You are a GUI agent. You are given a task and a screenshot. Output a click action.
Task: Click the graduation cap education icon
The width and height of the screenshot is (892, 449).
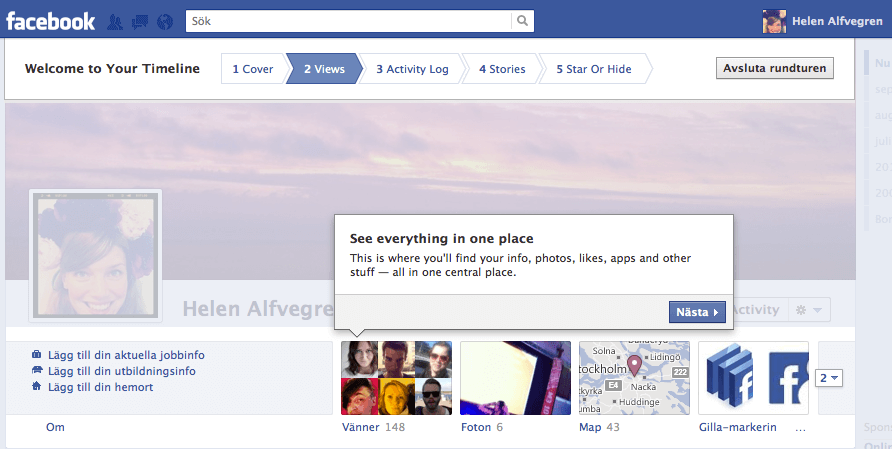pos(37,370)
